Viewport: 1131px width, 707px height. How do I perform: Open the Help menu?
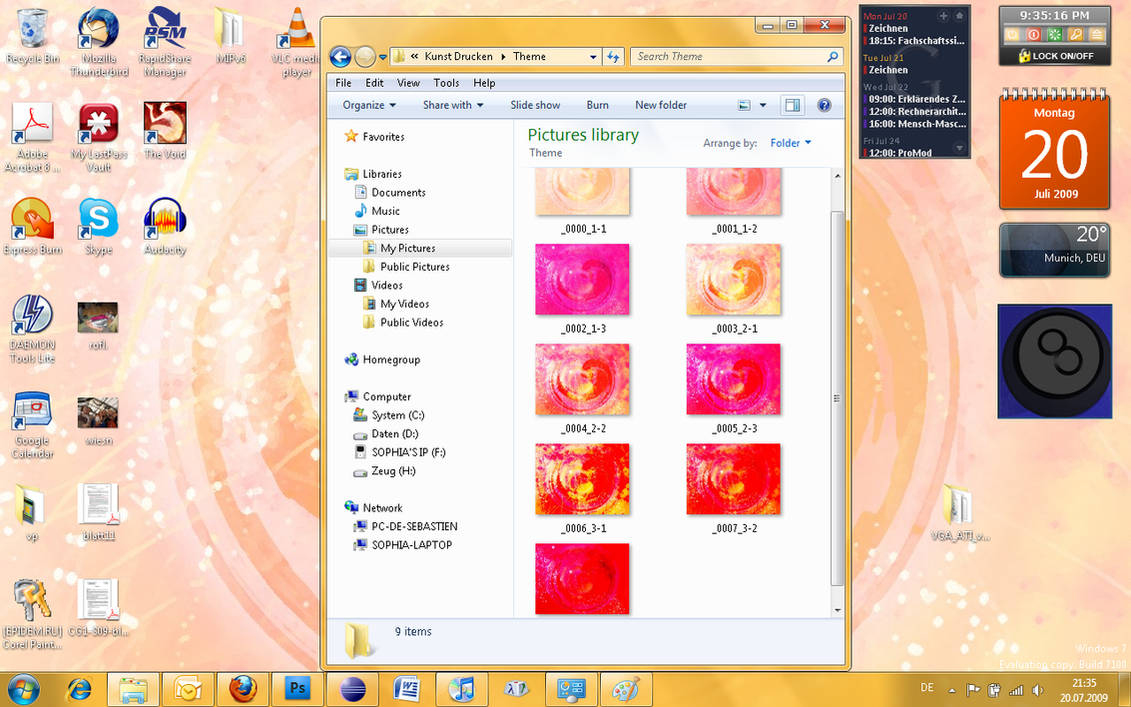(x=484, y=83)
